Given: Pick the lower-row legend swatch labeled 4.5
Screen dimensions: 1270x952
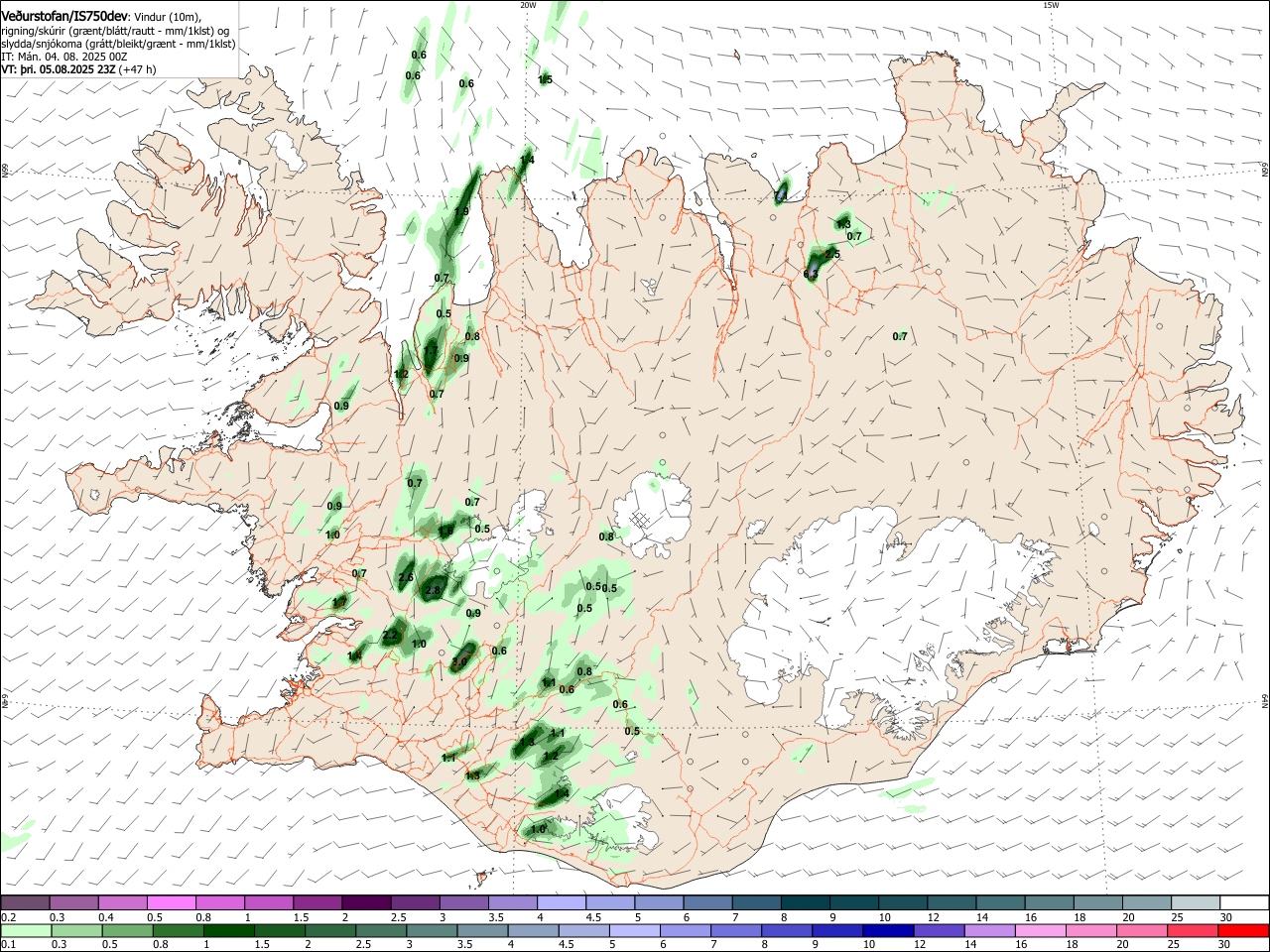Looking at the screenshot, I should [584, 931].
